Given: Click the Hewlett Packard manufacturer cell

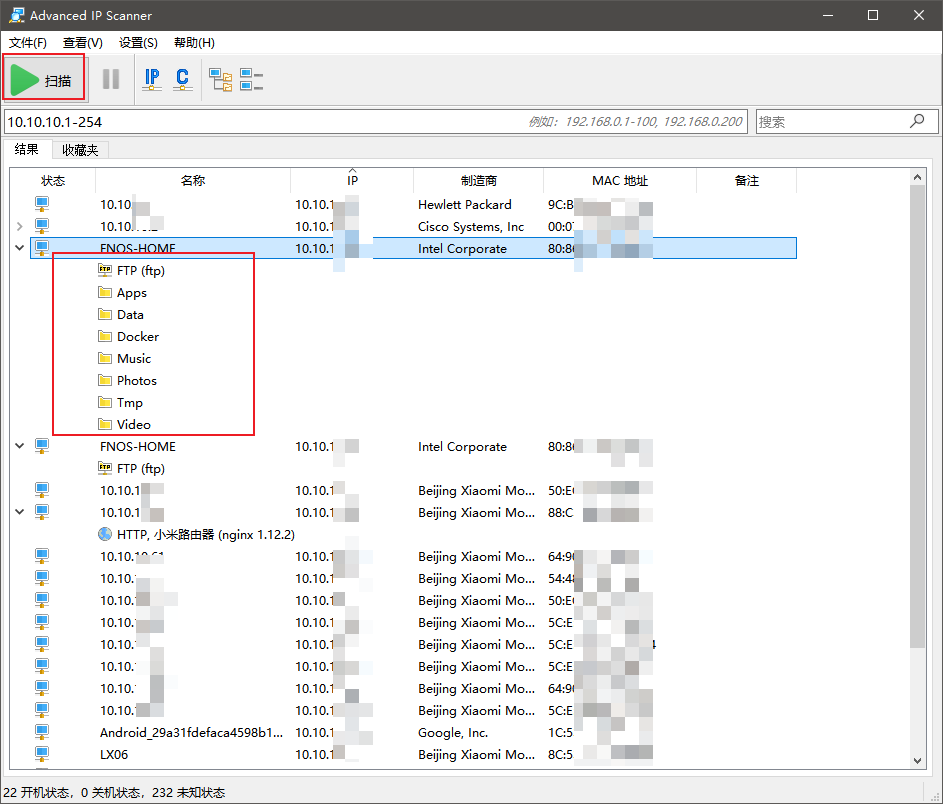Looking at the screenshot, I should click(464, 204).
